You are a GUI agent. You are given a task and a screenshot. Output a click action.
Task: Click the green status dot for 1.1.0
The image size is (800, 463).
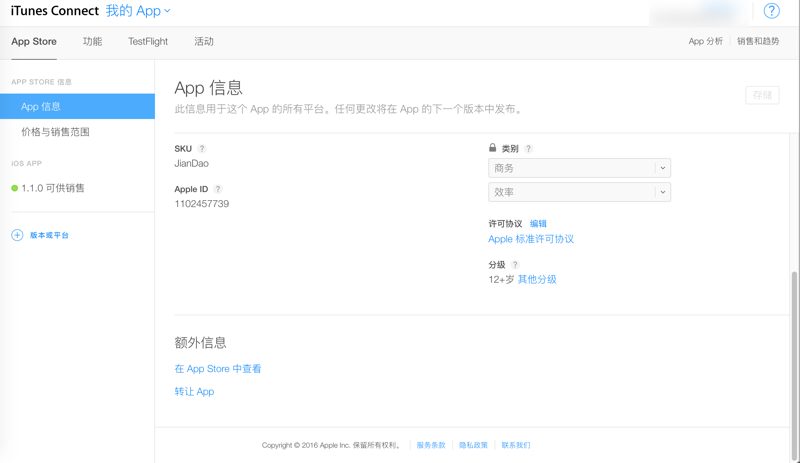(x=15, y=188)
